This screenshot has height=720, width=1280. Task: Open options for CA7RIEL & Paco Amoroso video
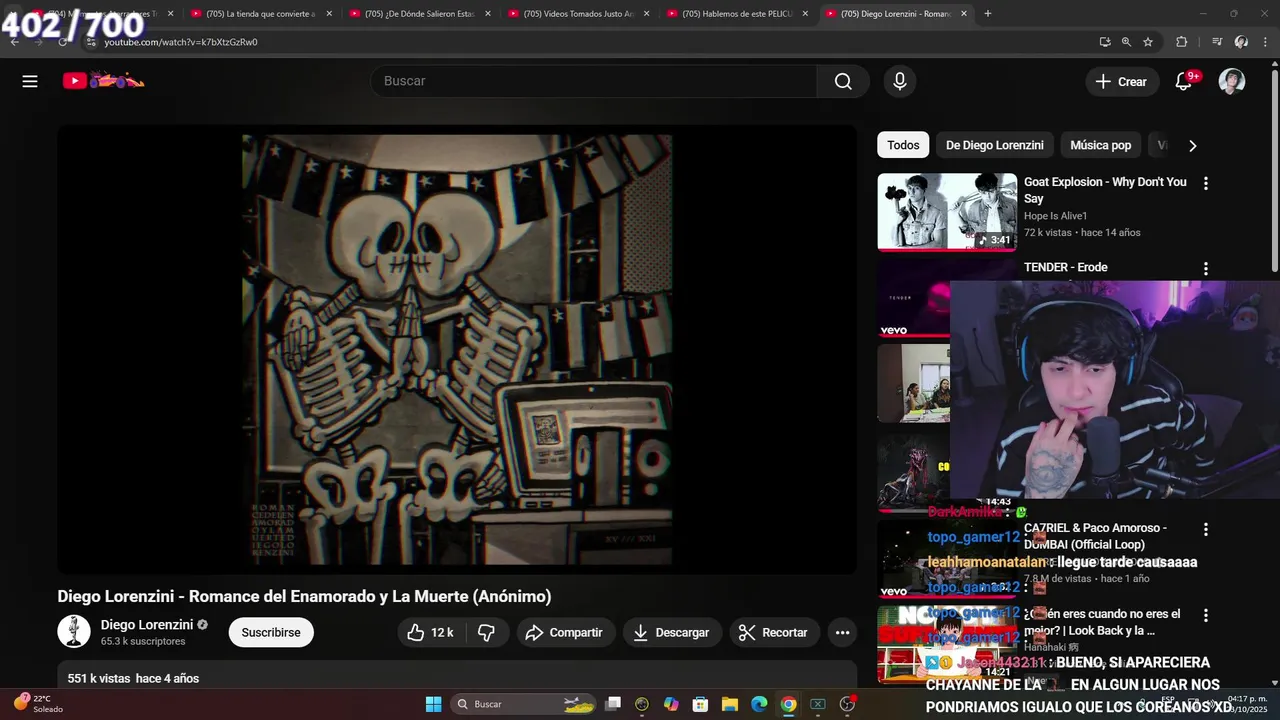click(x=1205, y=529)
